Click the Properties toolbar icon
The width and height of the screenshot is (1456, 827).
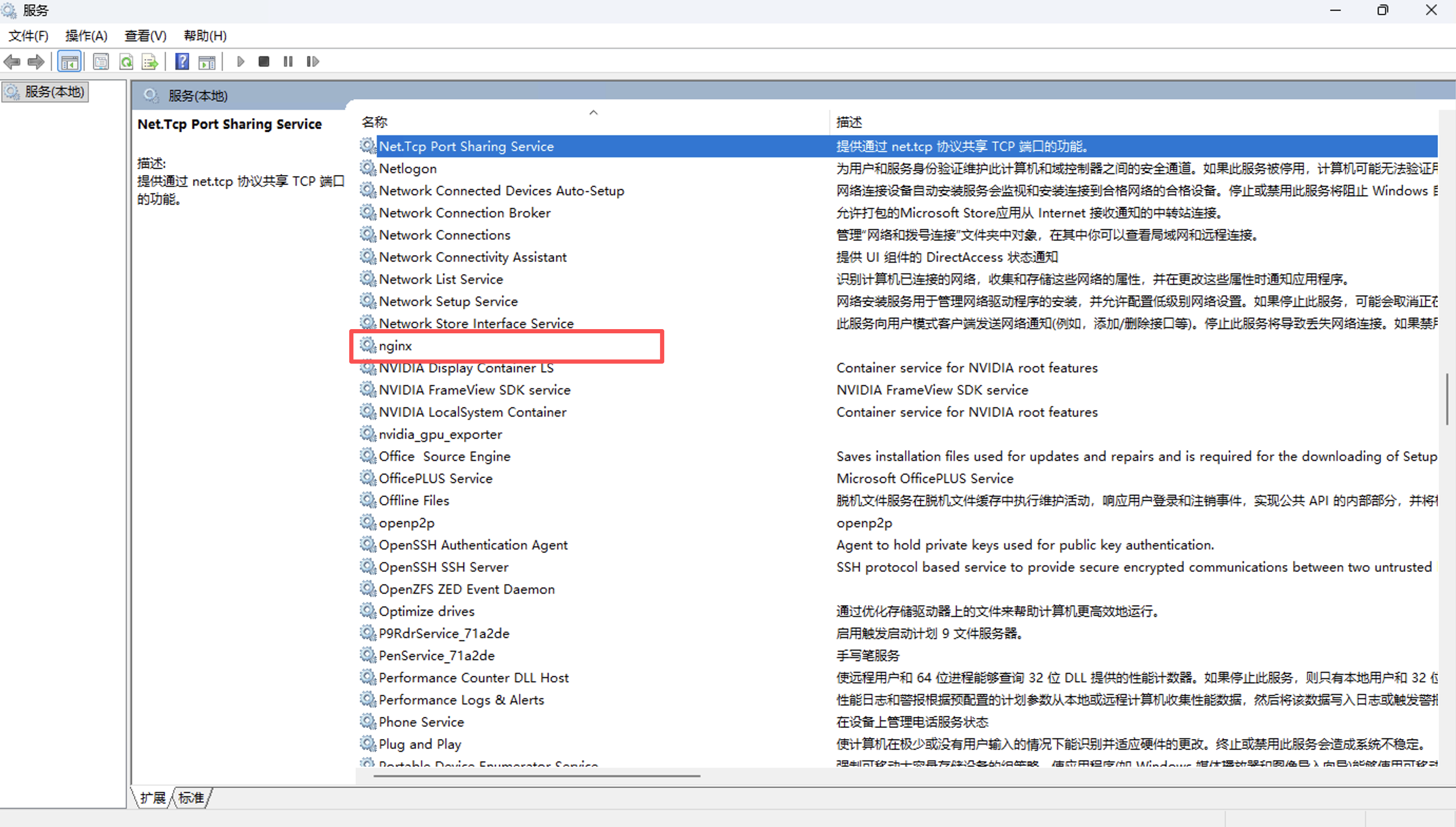click(101, 61)
